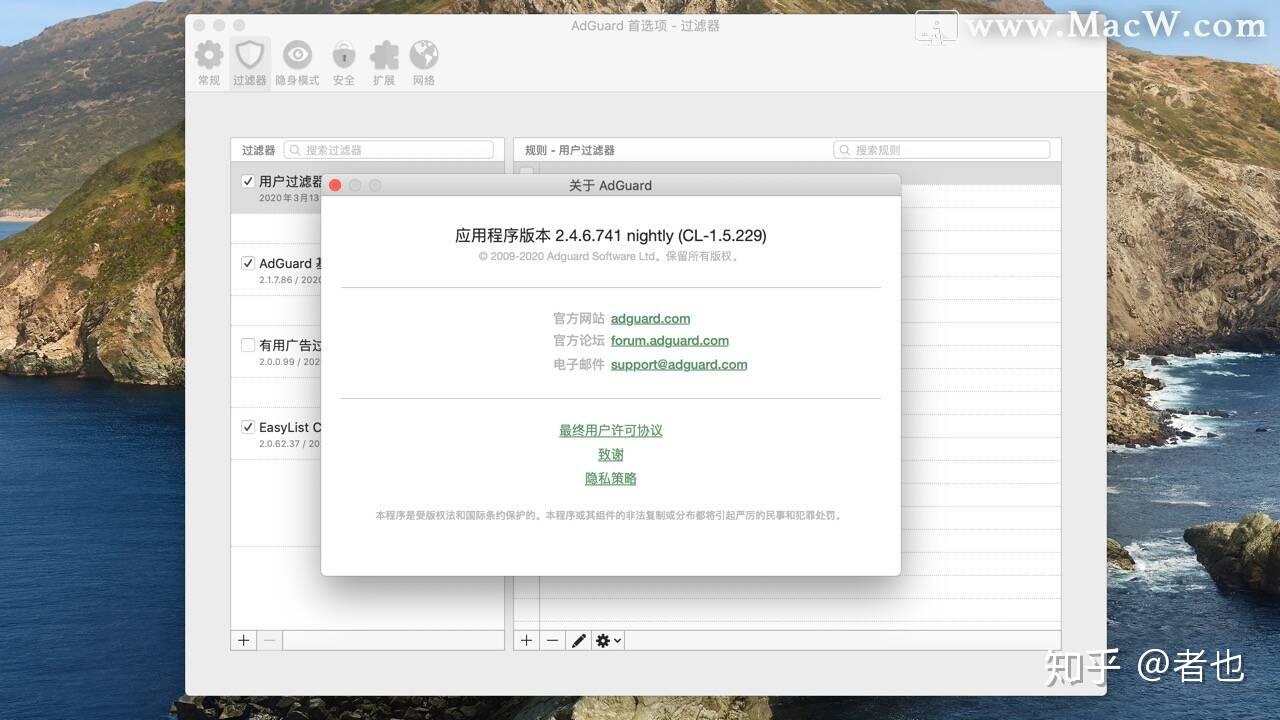This screenshot has width=1280, height=720.
Task: Remove selected filter with the minus button
Action: pyautogui.click(x=269, y=640)
